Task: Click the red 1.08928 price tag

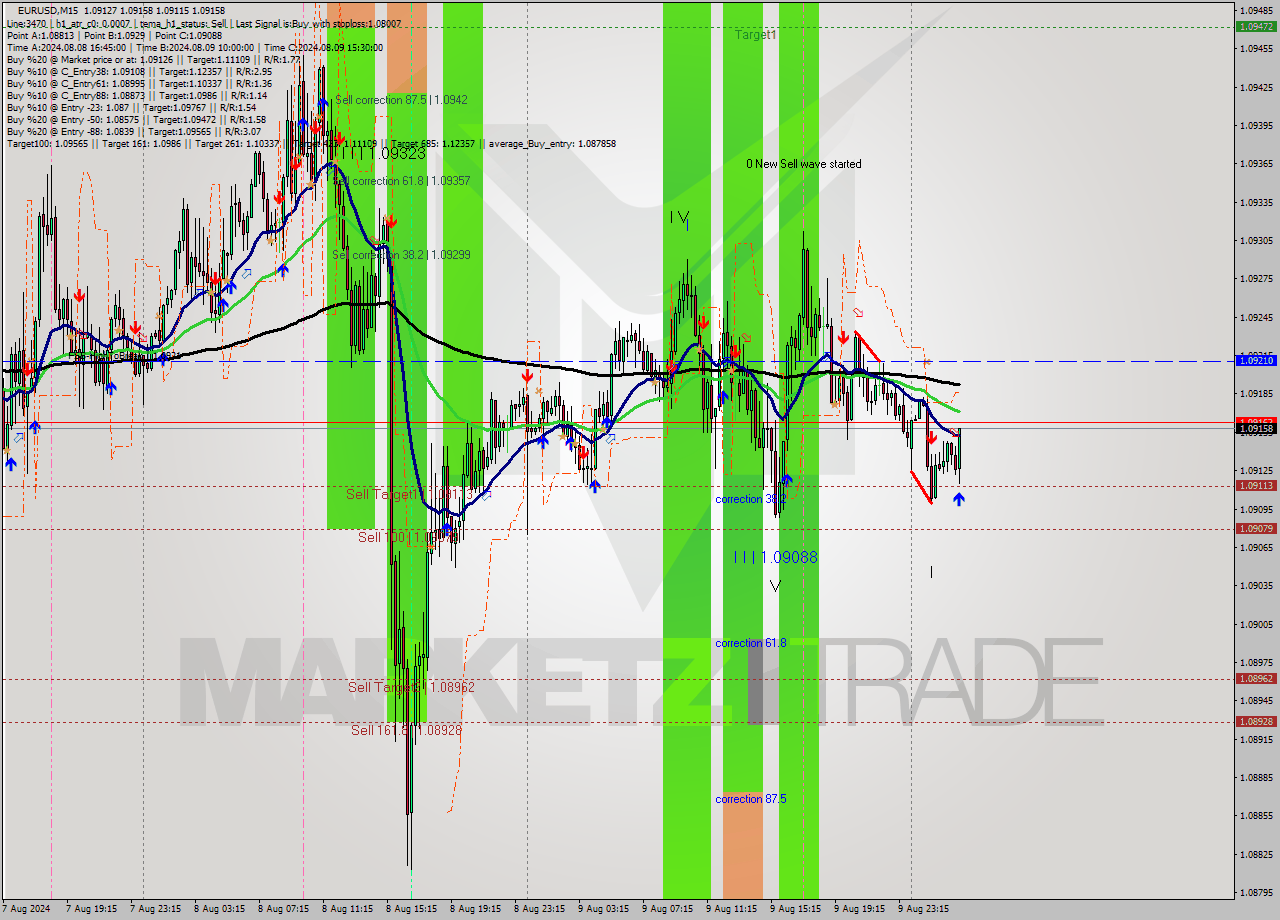Action: (1256, 721)
